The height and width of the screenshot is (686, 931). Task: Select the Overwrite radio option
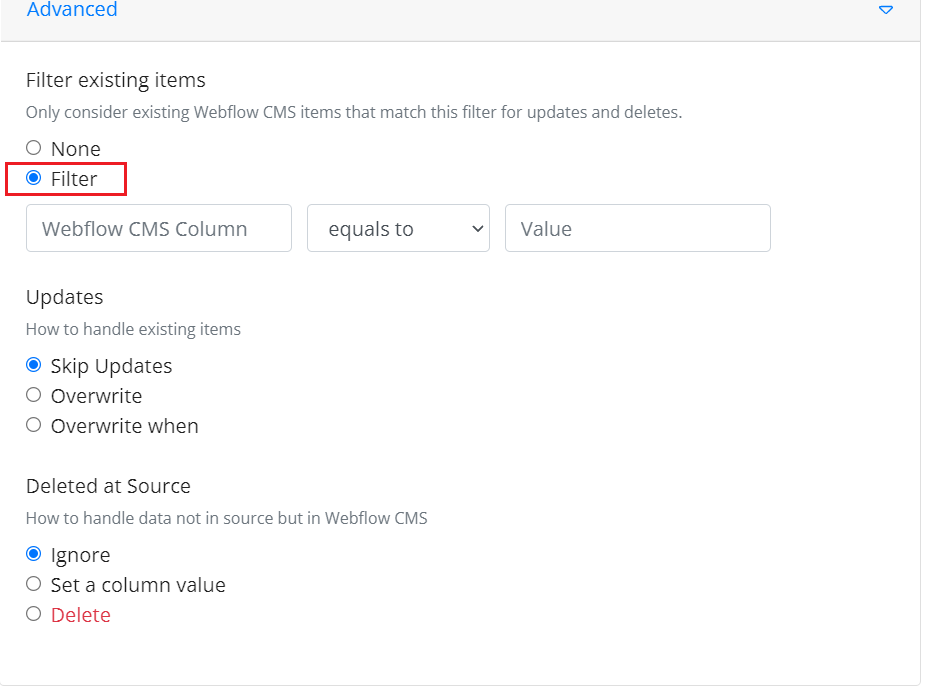coord(34,395)
